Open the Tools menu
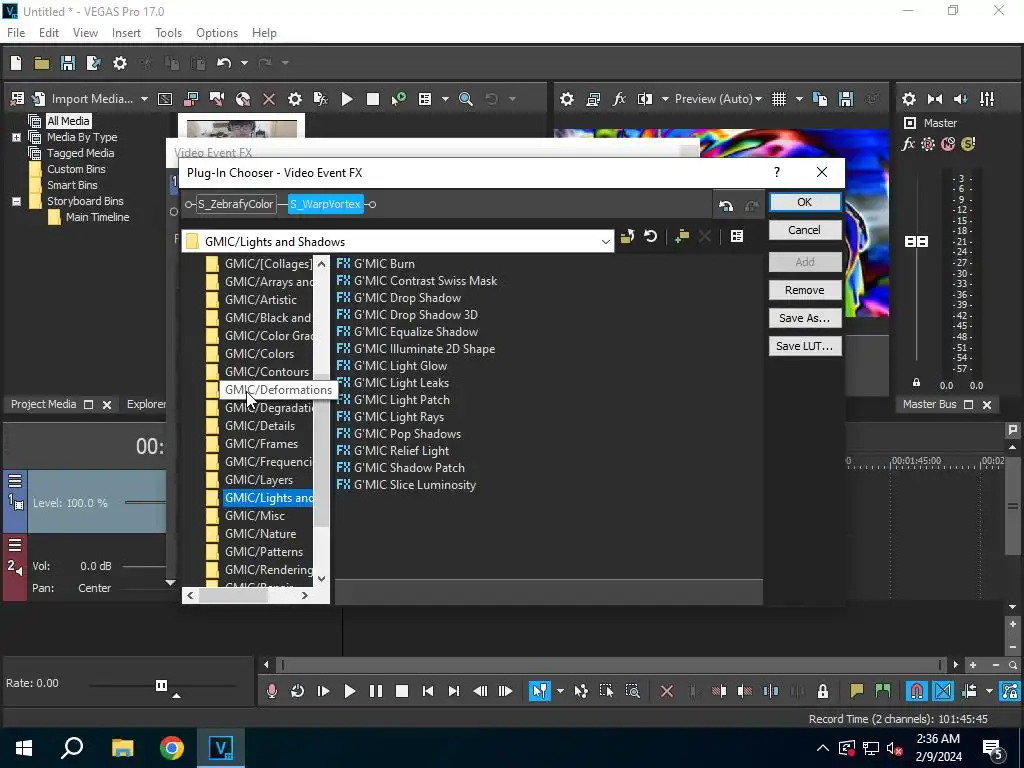The image size is (1024, 768). [x=168, y=33]
